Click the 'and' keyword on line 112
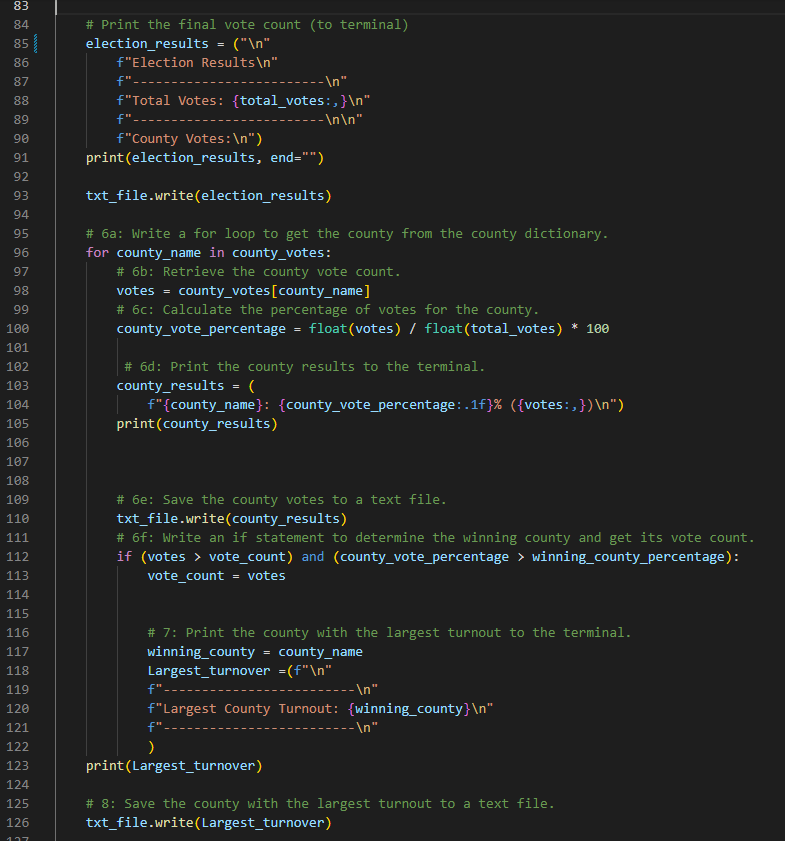The height and width of the screenshot is (841, 785). [313, 557]
